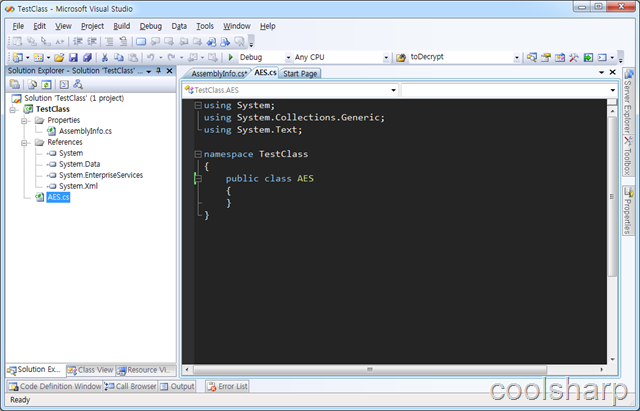Click the Save All icon
This screenshot has height=411, width=640.
pyautogui.click(x=87, y=58)
